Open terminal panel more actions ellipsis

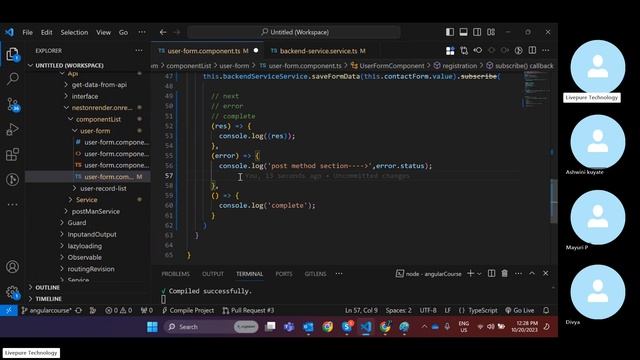[x=518, y=273]
